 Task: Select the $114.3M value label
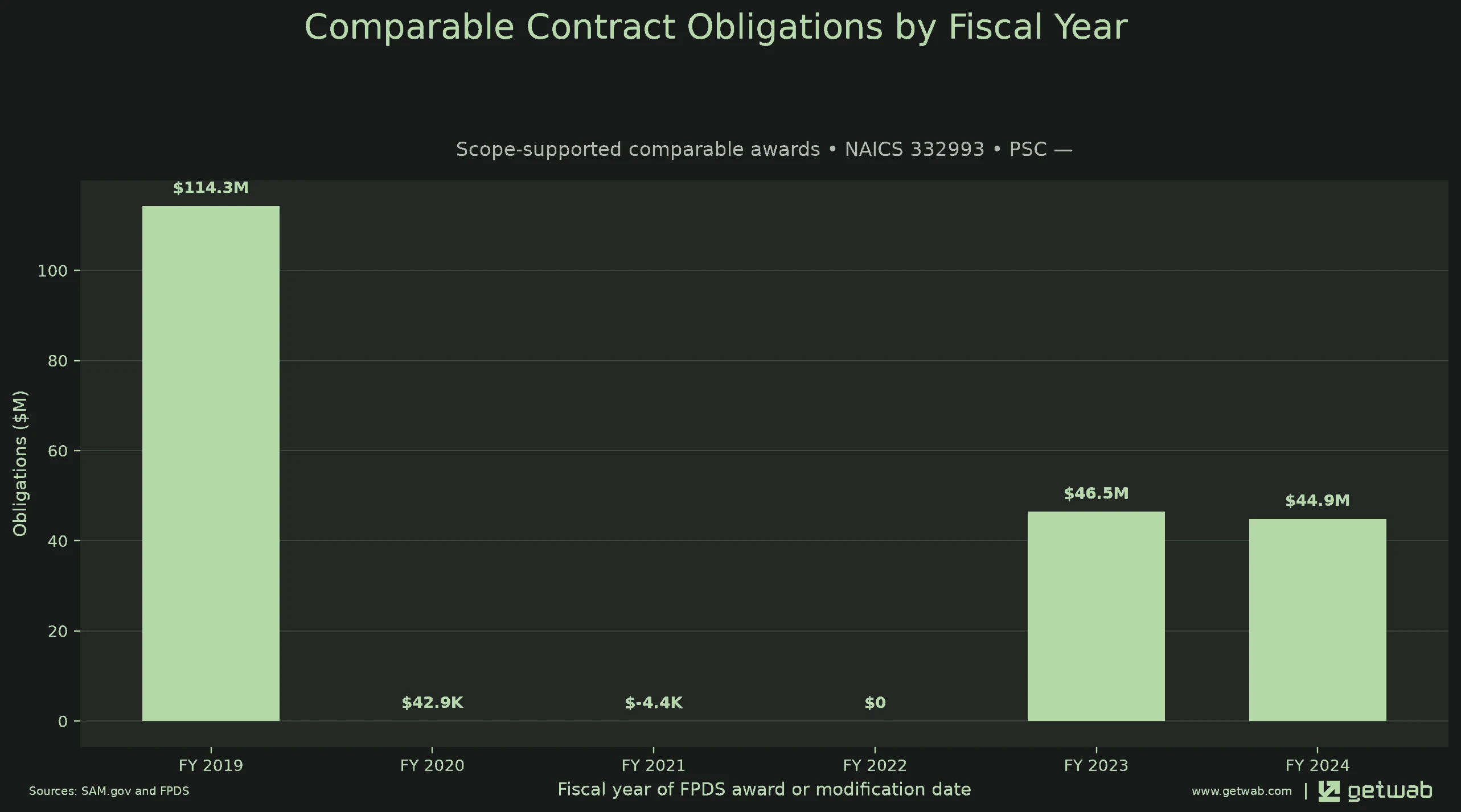coord(211,188)
